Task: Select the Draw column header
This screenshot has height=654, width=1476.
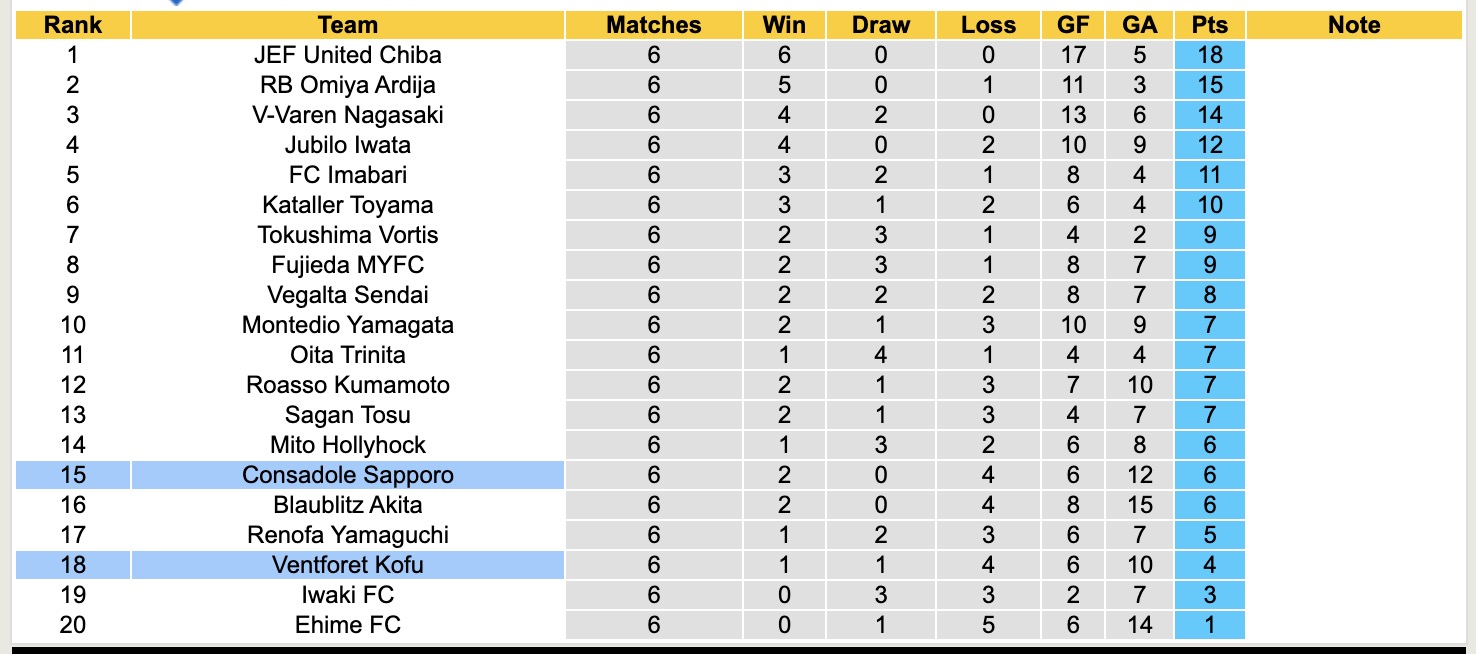Action: [x=881, y=25]
